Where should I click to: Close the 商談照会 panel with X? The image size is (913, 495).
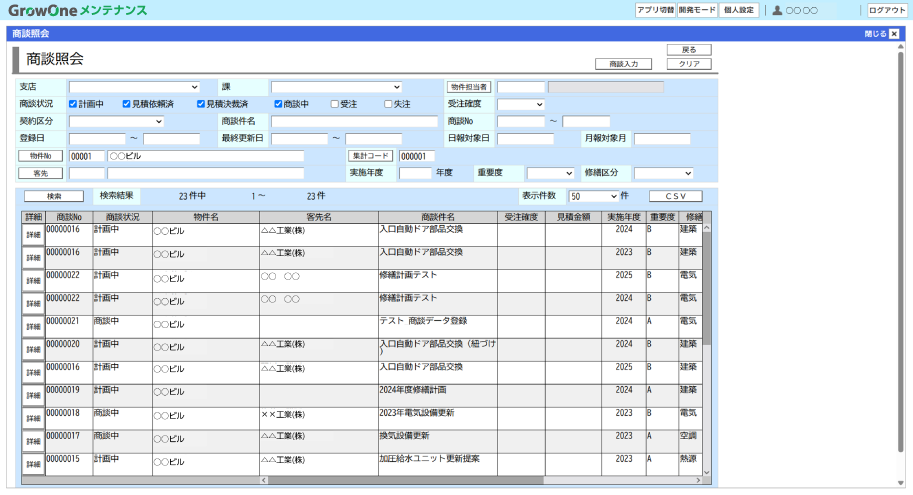click(894, 34)
